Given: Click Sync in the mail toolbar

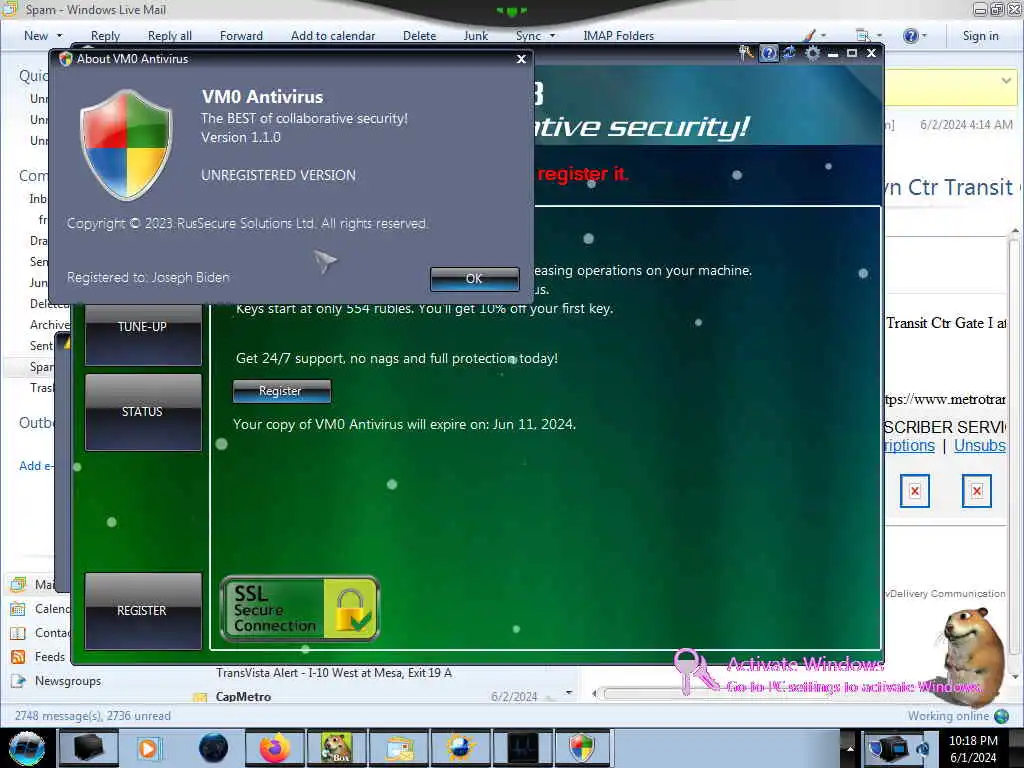Looking at the screenshot, I should pyautogui.click(x=528, y=36).
